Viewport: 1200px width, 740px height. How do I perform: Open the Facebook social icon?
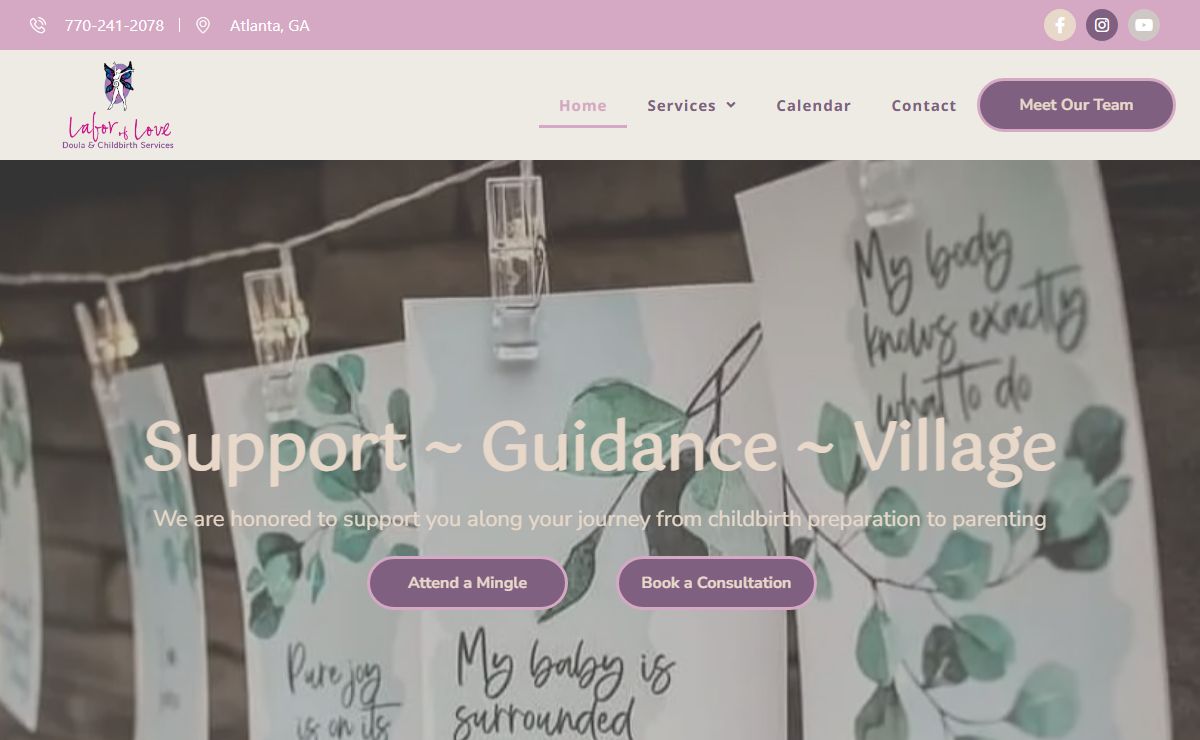click(1060, 25)
